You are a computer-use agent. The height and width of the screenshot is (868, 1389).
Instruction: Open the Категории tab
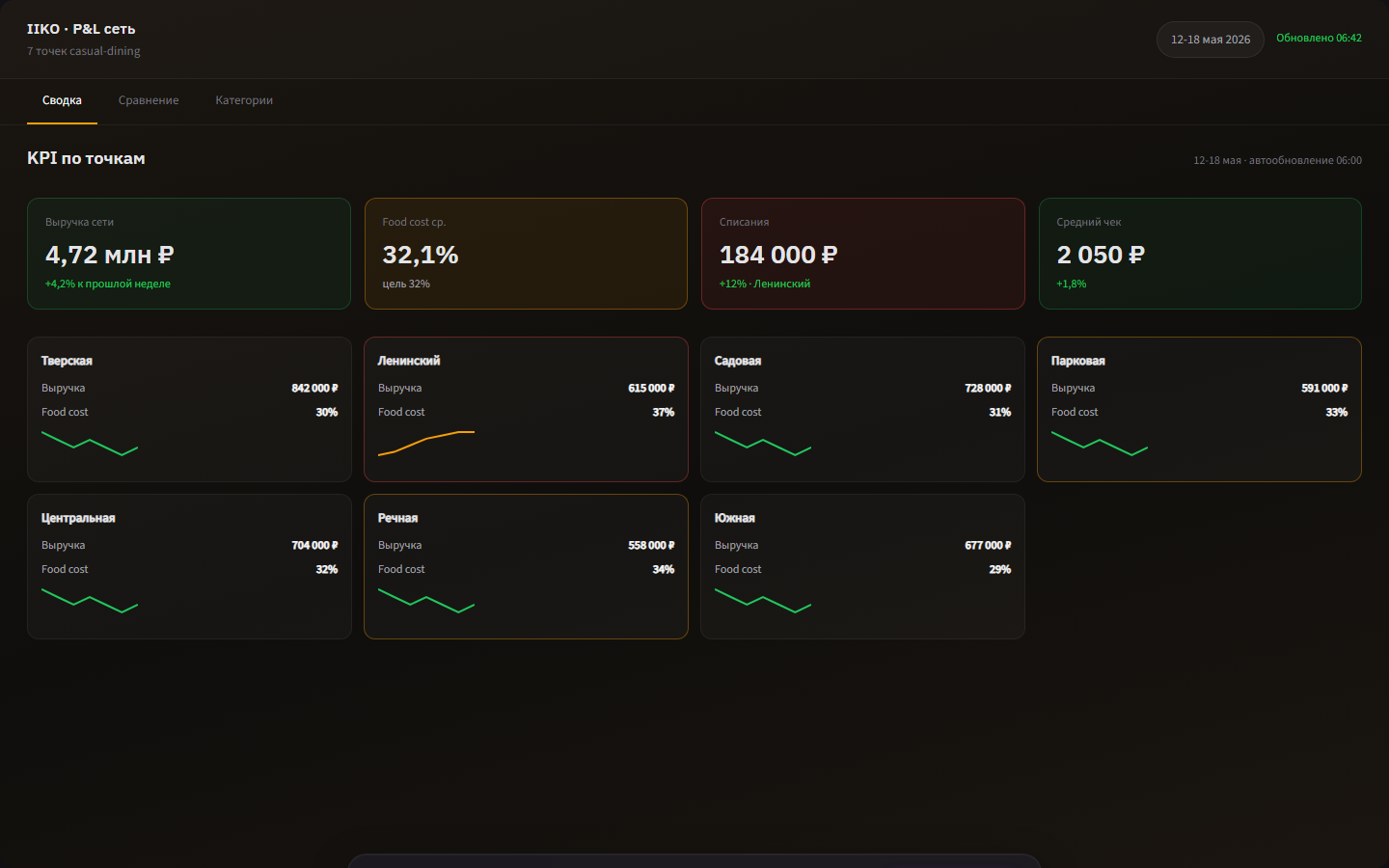[244, 100]
